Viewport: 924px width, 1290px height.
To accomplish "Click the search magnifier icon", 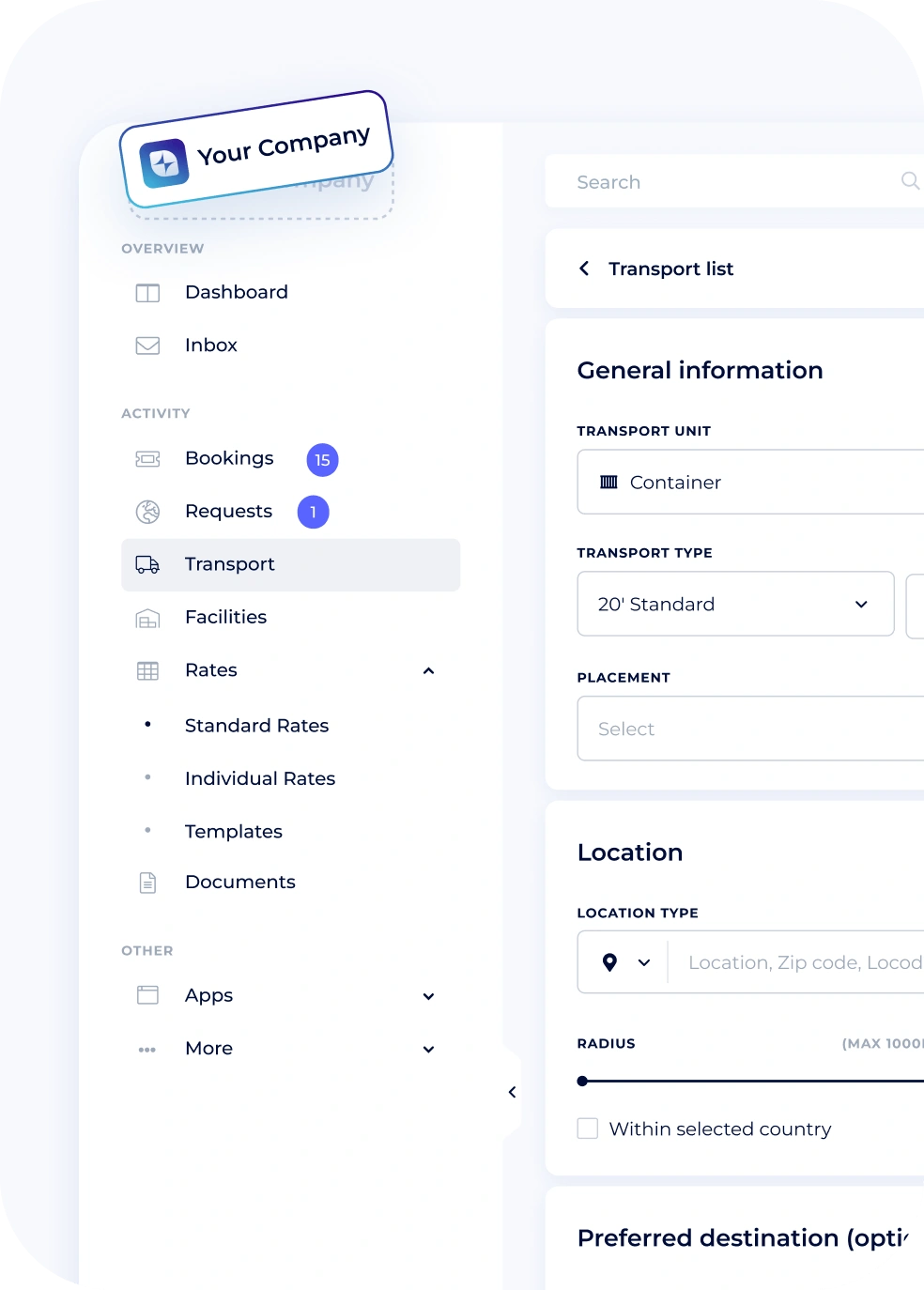I will pos(910,180).
